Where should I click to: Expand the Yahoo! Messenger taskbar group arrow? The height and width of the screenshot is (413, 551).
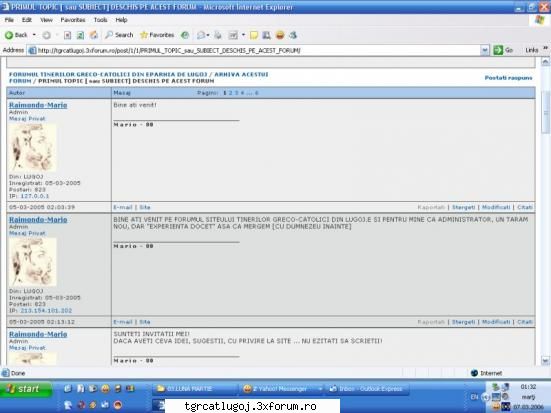320,389
